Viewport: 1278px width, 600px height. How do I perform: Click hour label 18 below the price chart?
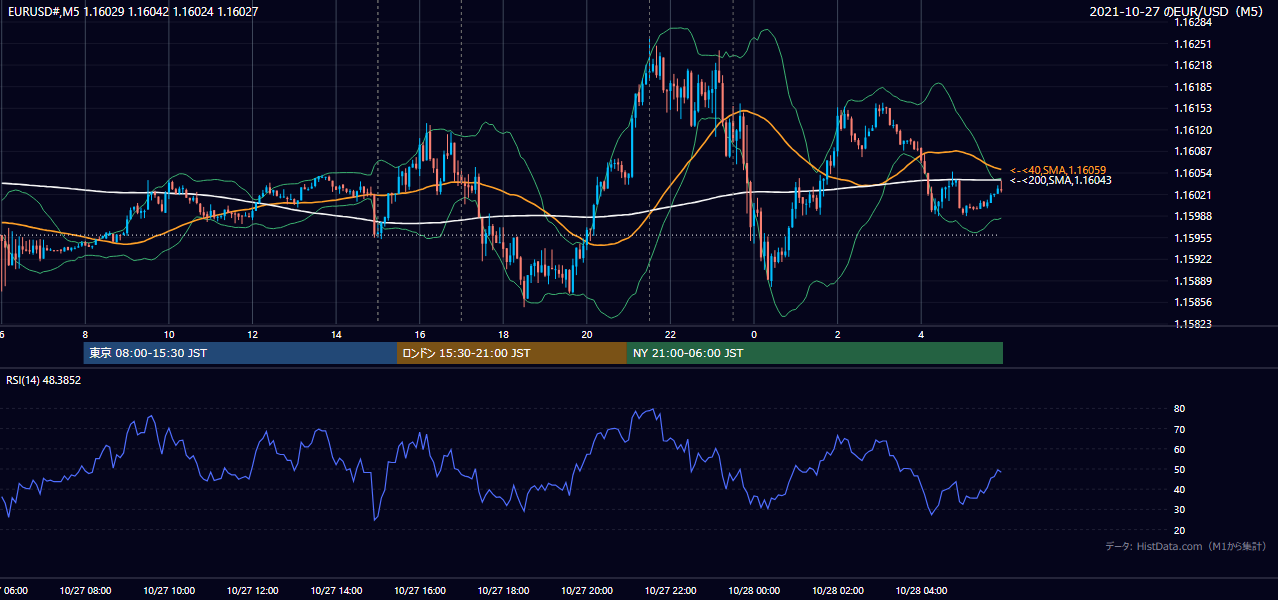[503, 335]
